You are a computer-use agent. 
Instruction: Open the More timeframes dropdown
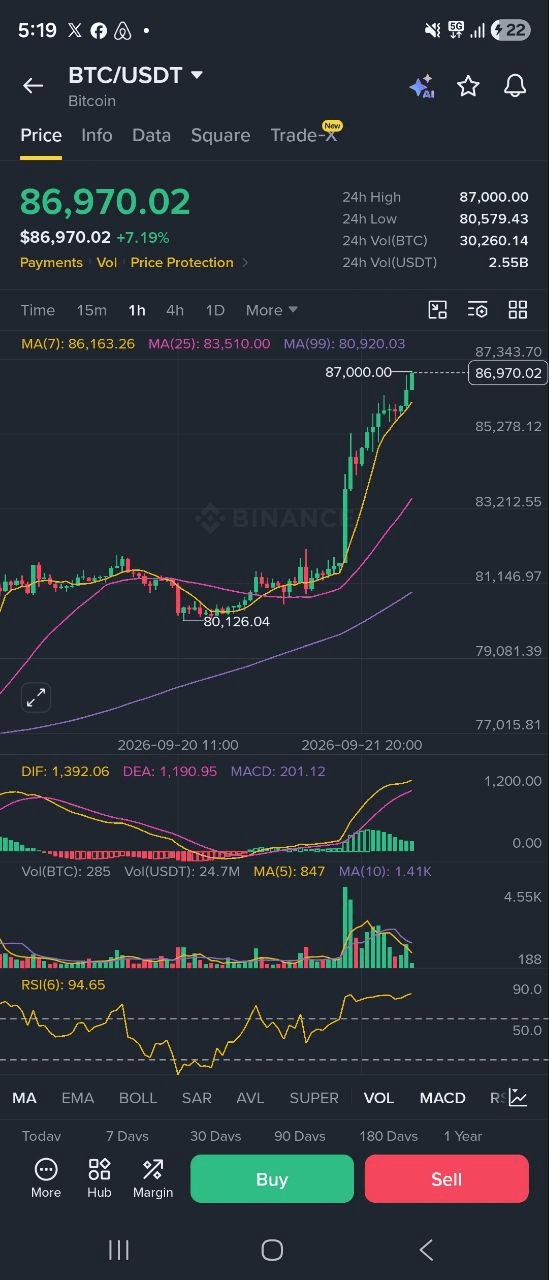tap(272, 310)
